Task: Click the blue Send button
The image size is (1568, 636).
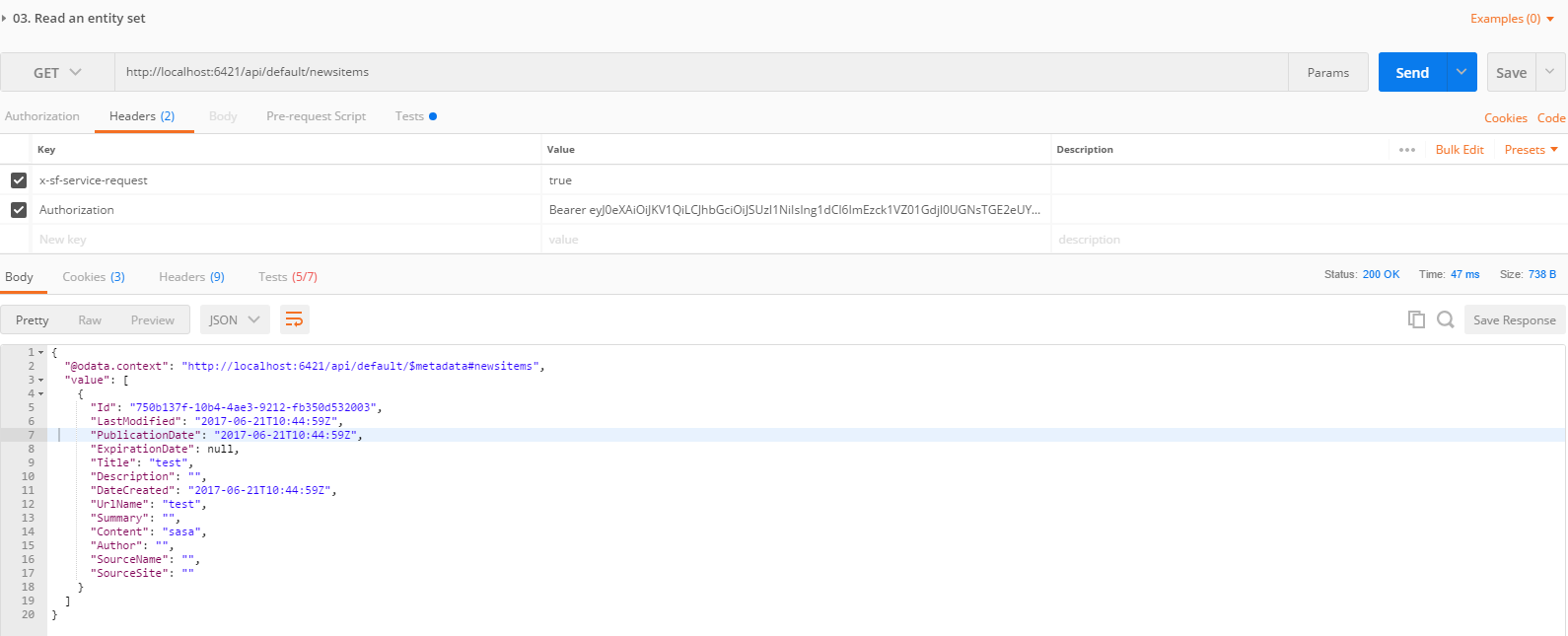Action: (1412, 72)
